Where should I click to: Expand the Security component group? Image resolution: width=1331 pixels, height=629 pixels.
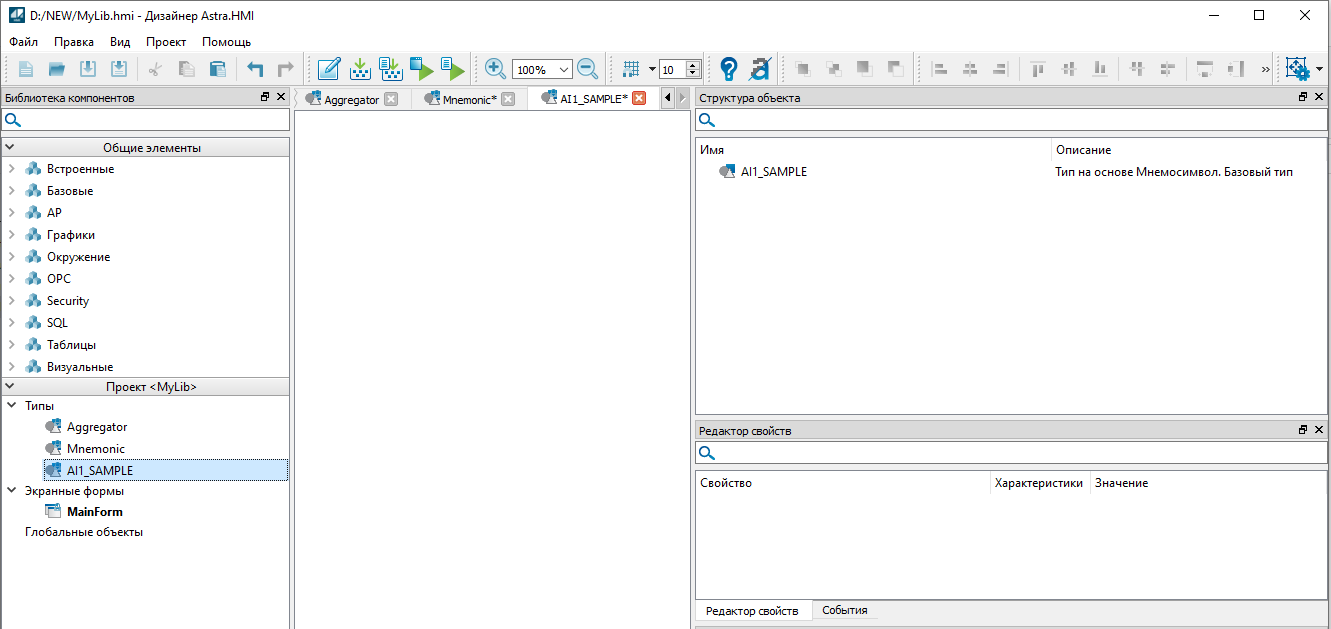[x=11, y=301]
